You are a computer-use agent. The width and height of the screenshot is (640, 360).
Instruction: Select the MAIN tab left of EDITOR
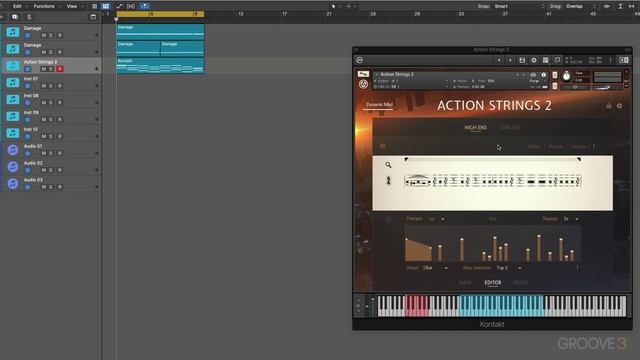coord(465,282)
